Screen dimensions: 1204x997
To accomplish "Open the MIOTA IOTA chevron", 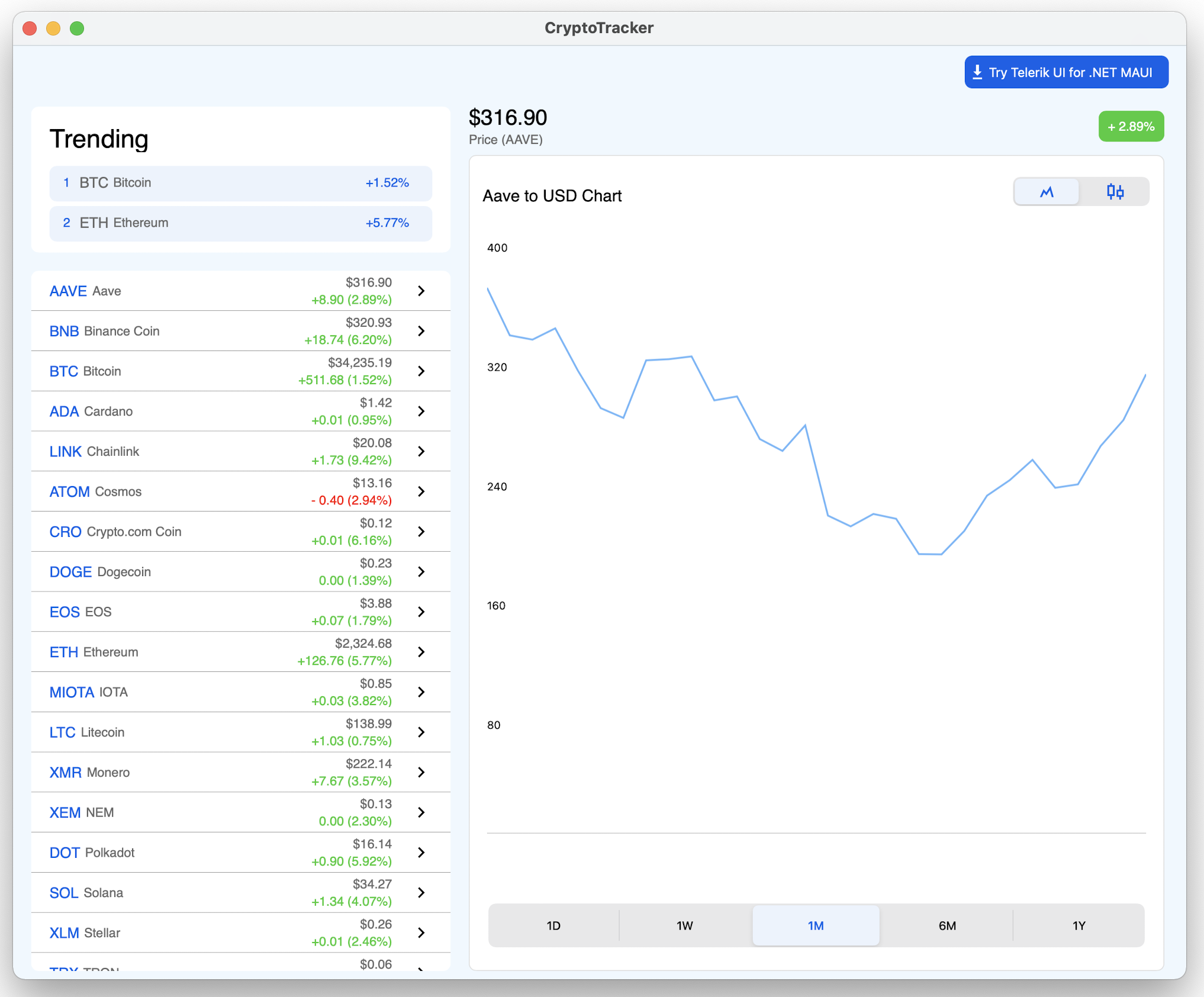I will (x=421, y=692).
